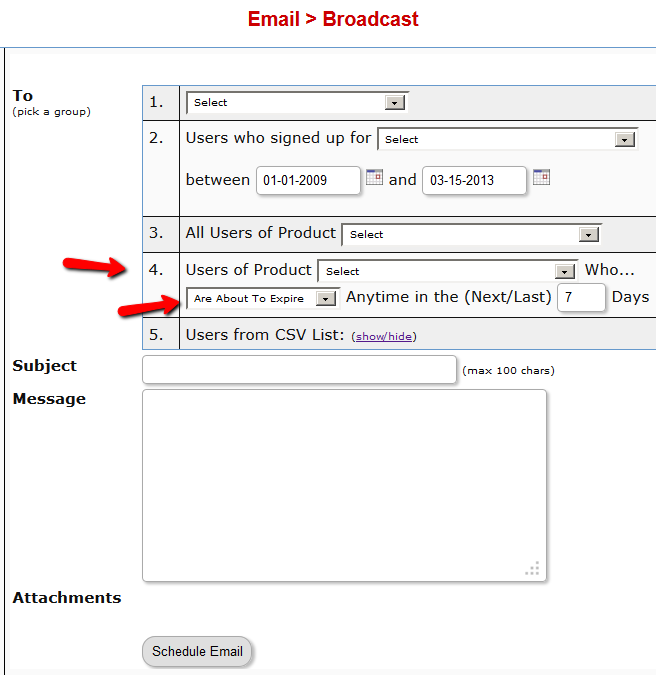The width and height of the screenshot is (656, 675).
Task: Open the 'All Users of Product' dropdown
Action: [471, 234]
